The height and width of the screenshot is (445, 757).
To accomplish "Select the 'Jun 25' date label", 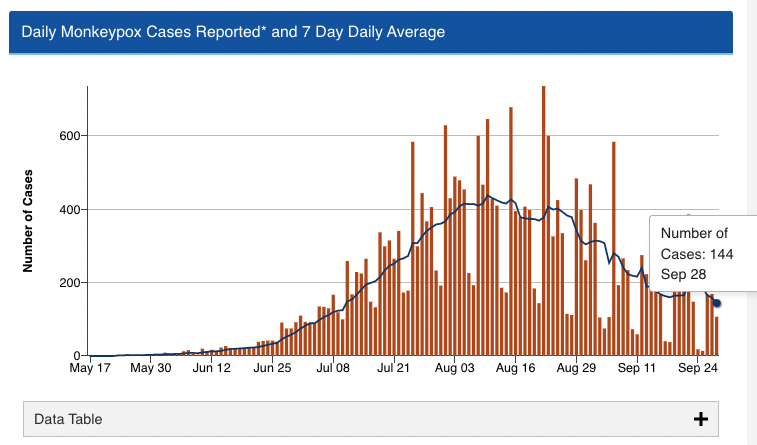I will (272, 367).
